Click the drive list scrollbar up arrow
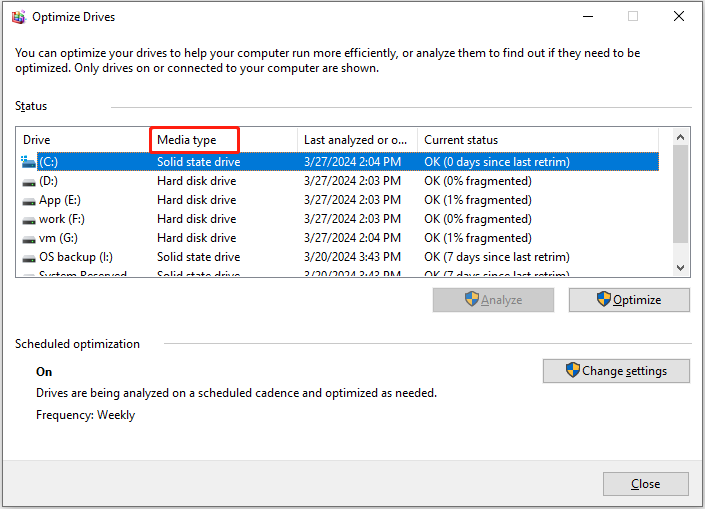This screenshot has width=705, height=509. tap(681, 137)
